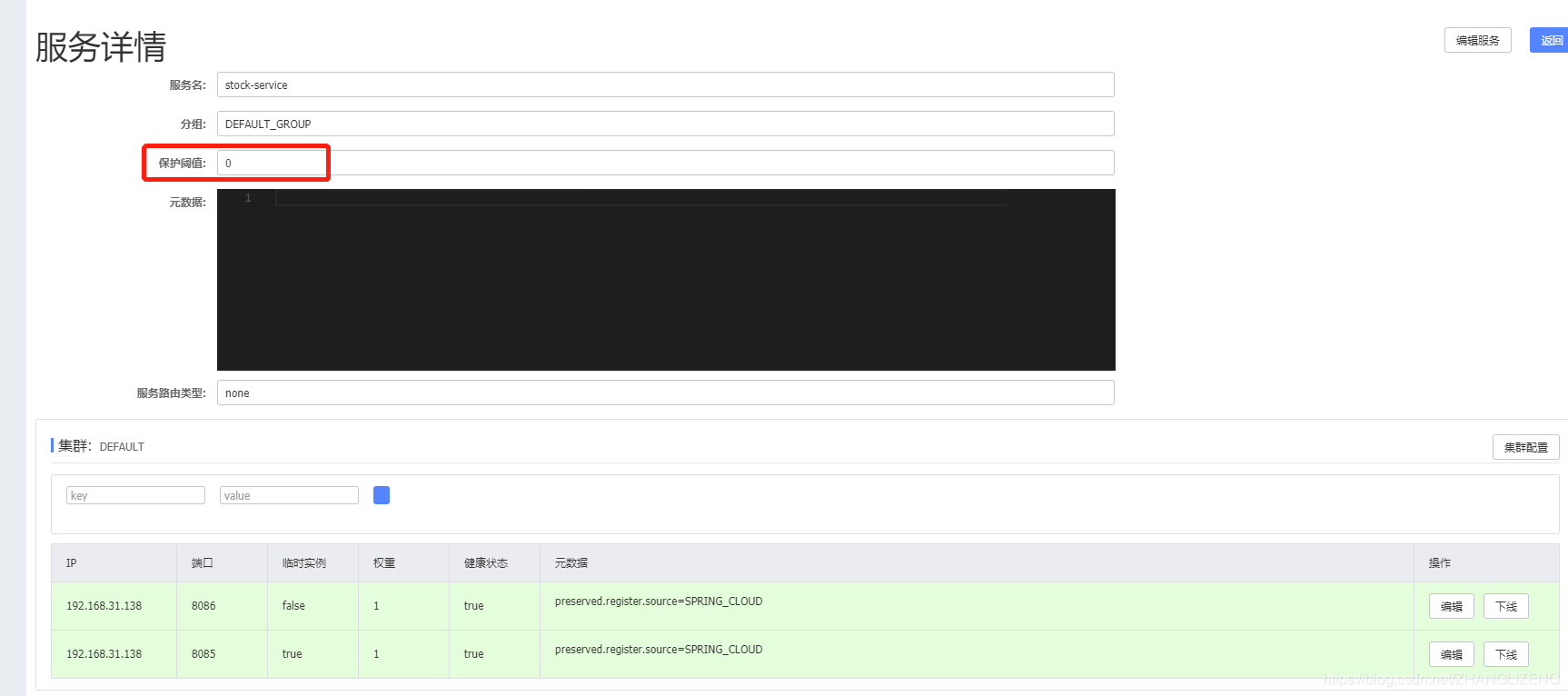
Task: Click the 服务名 field showing stock-service
Action: click(x=665, y=85)
